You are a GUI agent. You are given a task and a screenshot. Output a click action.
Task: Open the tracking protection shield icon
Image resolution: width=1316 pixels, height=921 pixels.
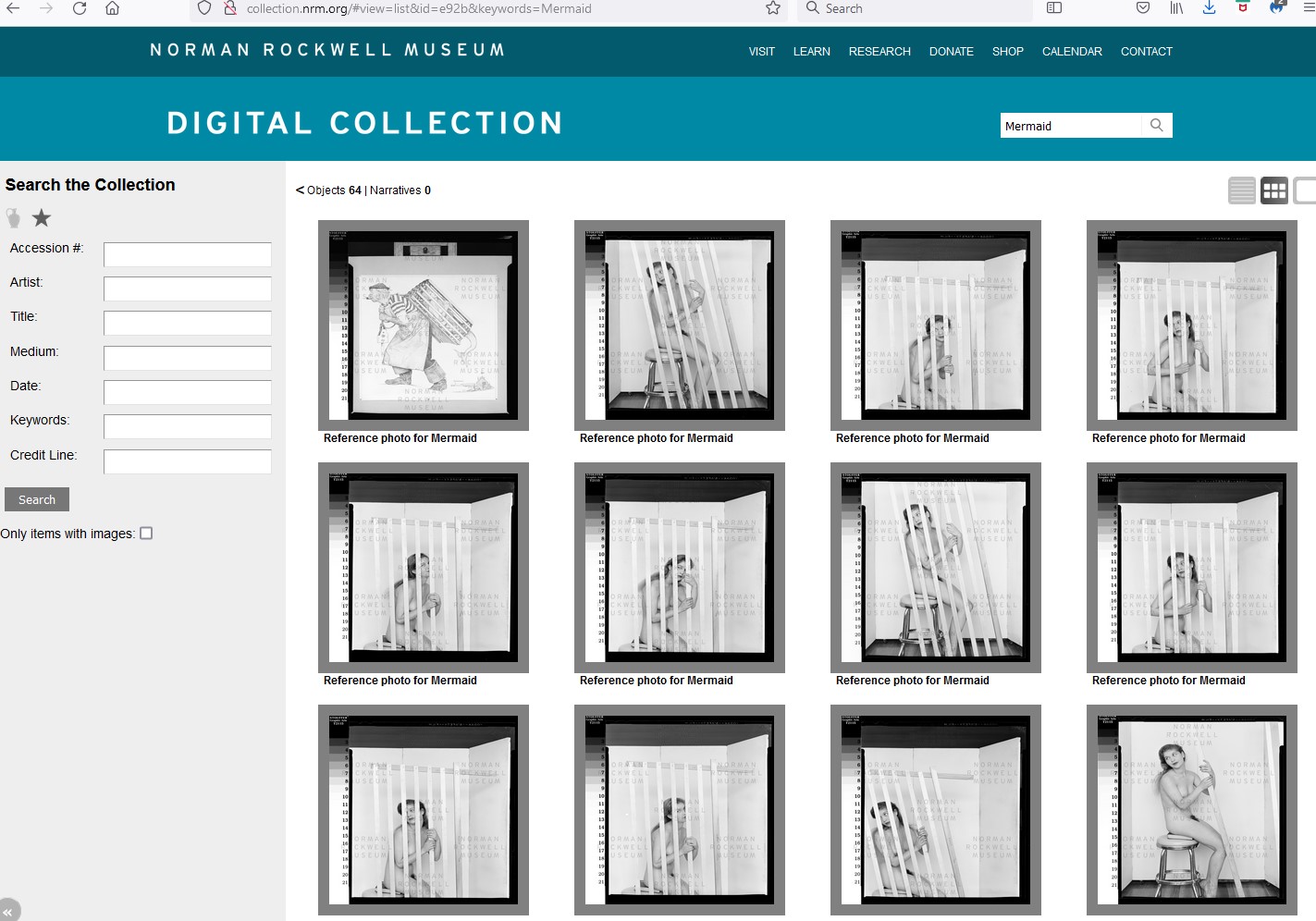coord(205,8)
